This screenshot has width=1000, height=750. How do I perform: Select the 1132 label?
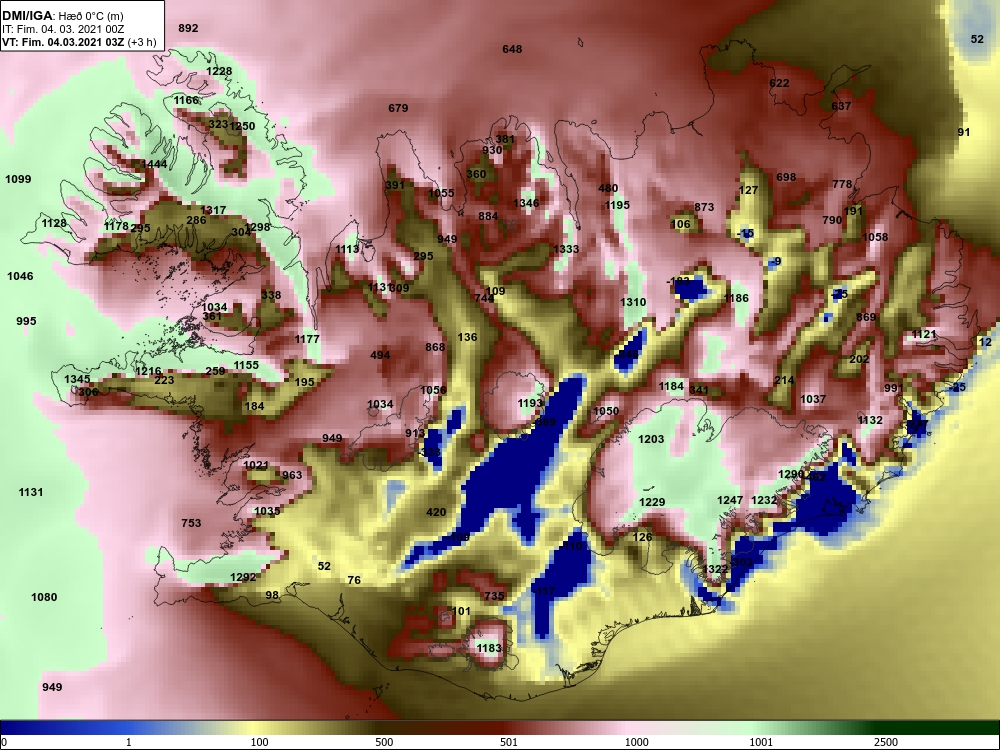870,420
